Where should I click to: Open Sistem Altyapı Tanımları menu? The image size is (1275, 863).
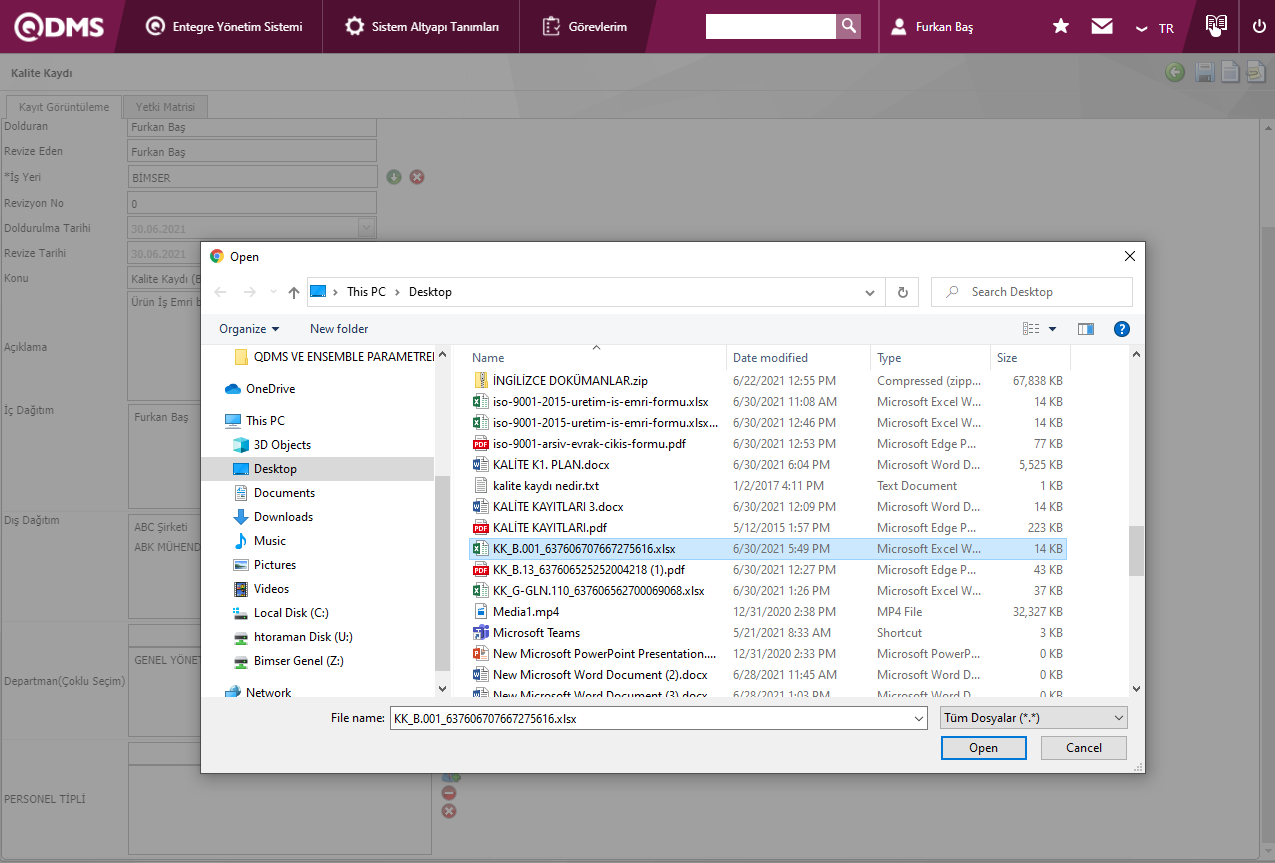click(422, 27)
